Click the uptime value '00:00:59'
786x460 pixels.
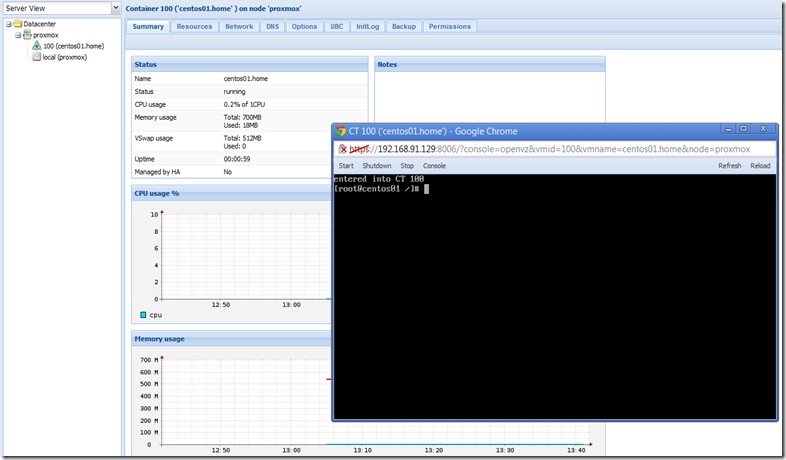pos(237,159)
